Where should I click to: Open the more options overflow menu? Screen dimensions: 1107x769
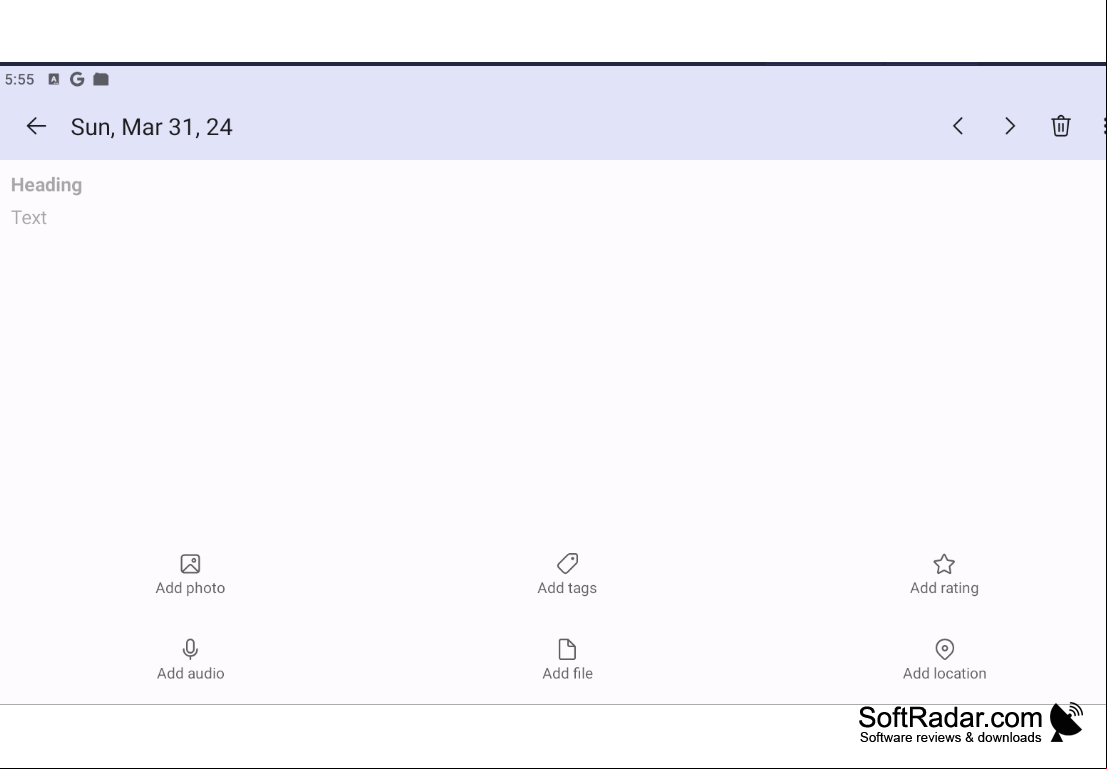pyautogui.click(x=1103, y=126)
